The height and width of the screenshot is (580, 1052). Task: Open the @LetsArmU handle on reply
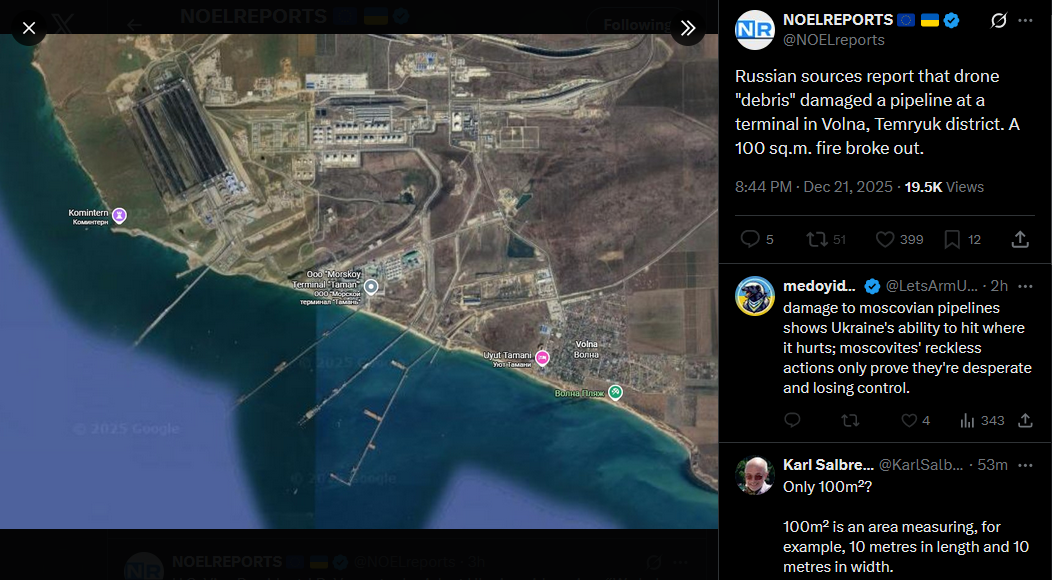coord(932,287)
